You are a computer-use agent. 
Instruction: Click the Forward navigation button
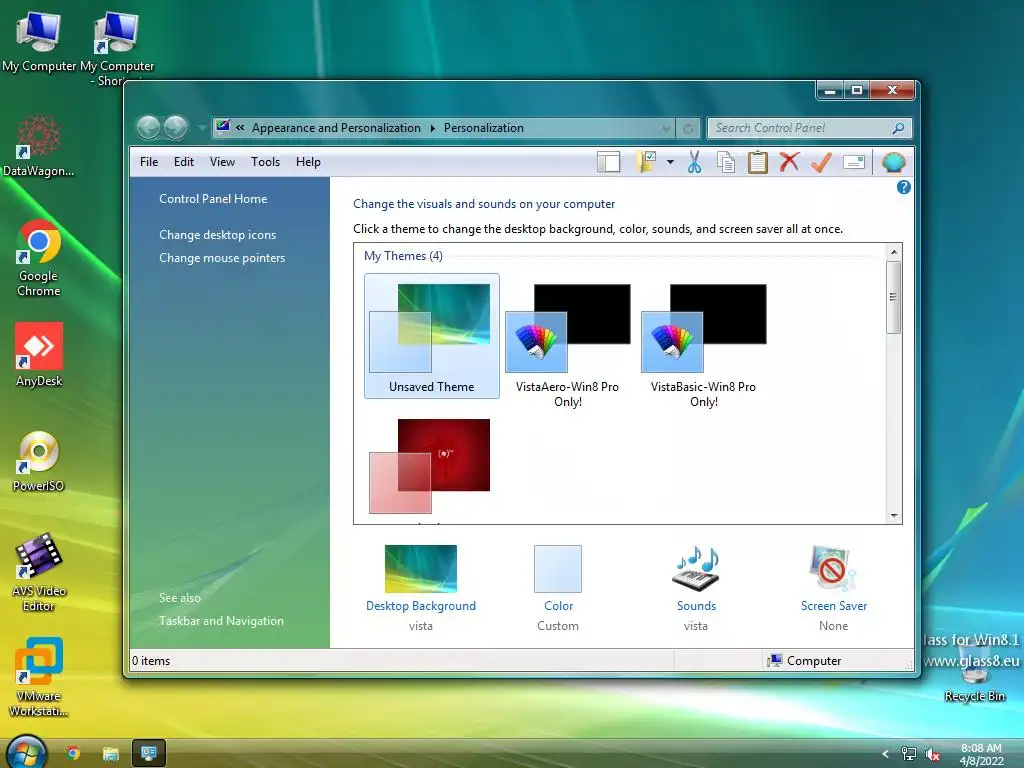click(176, 127)
